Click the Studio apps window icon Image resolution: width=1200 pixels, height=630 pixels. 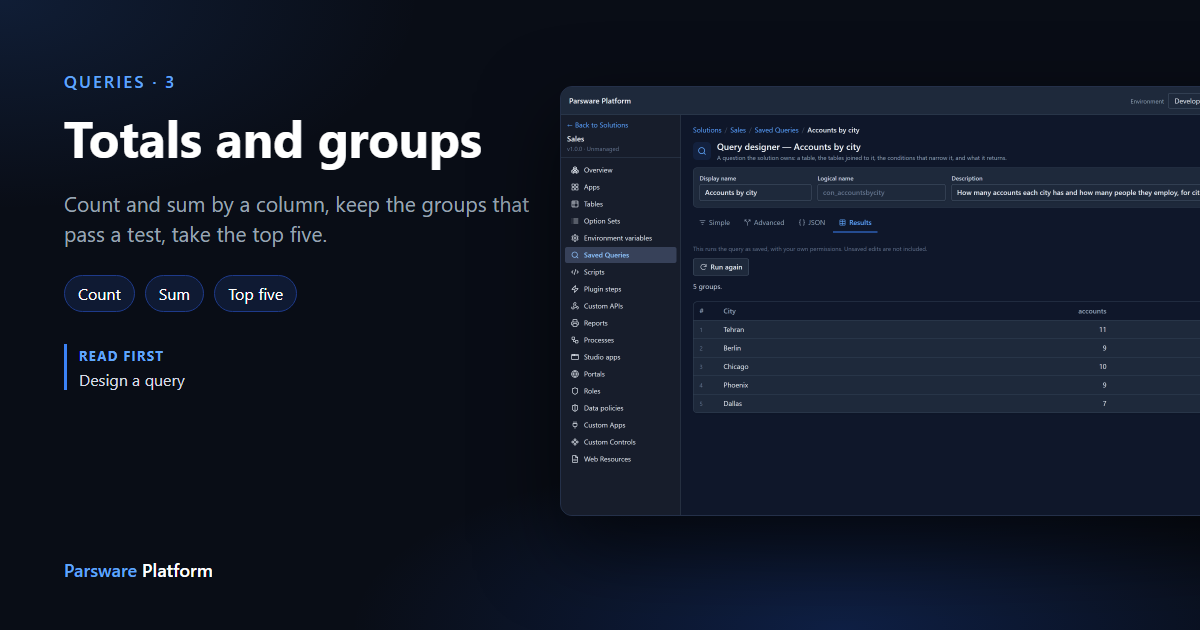pyautogui.click(x=575, y=357)
